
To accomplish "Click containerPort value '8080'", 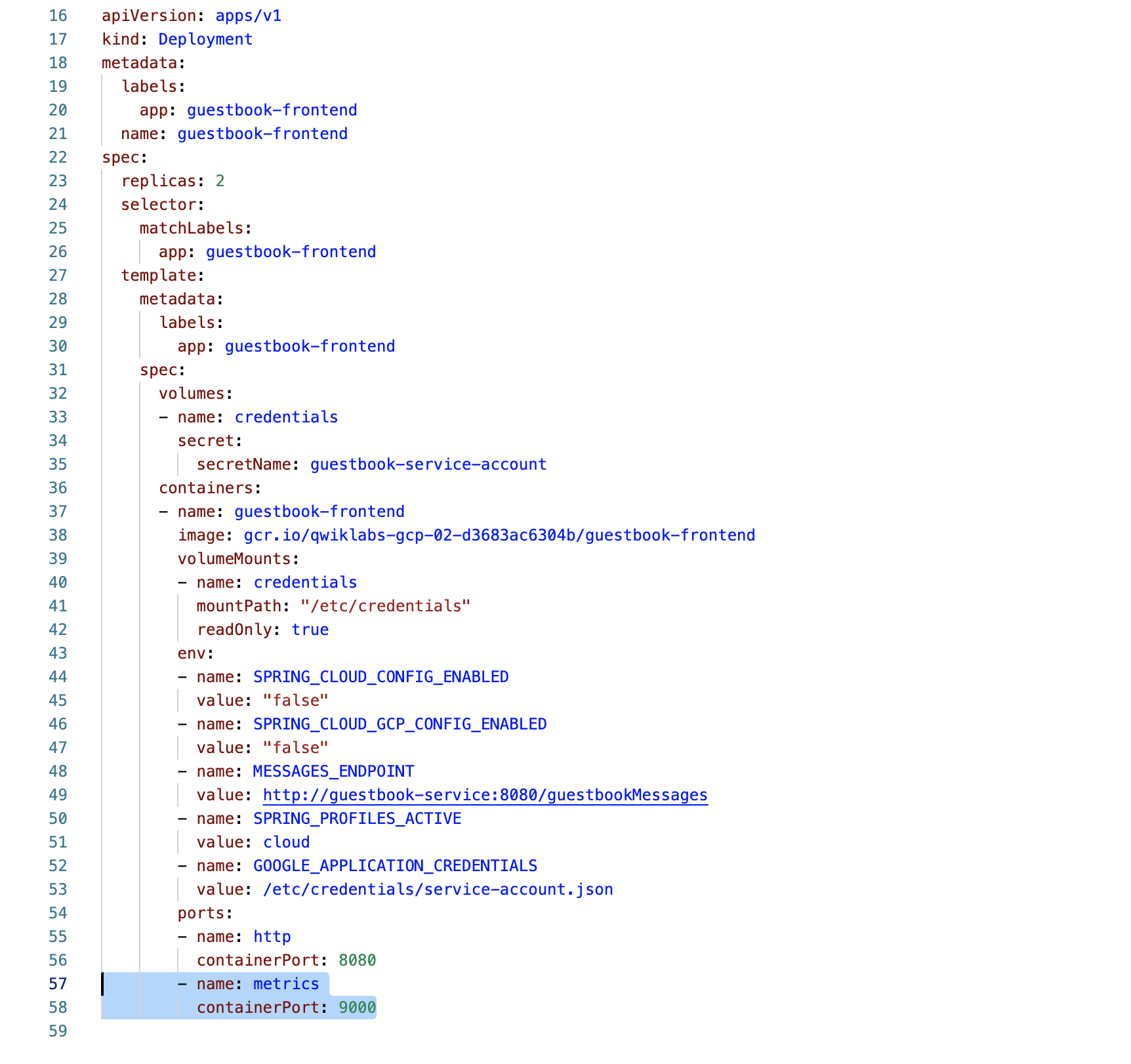I will 358,960.
